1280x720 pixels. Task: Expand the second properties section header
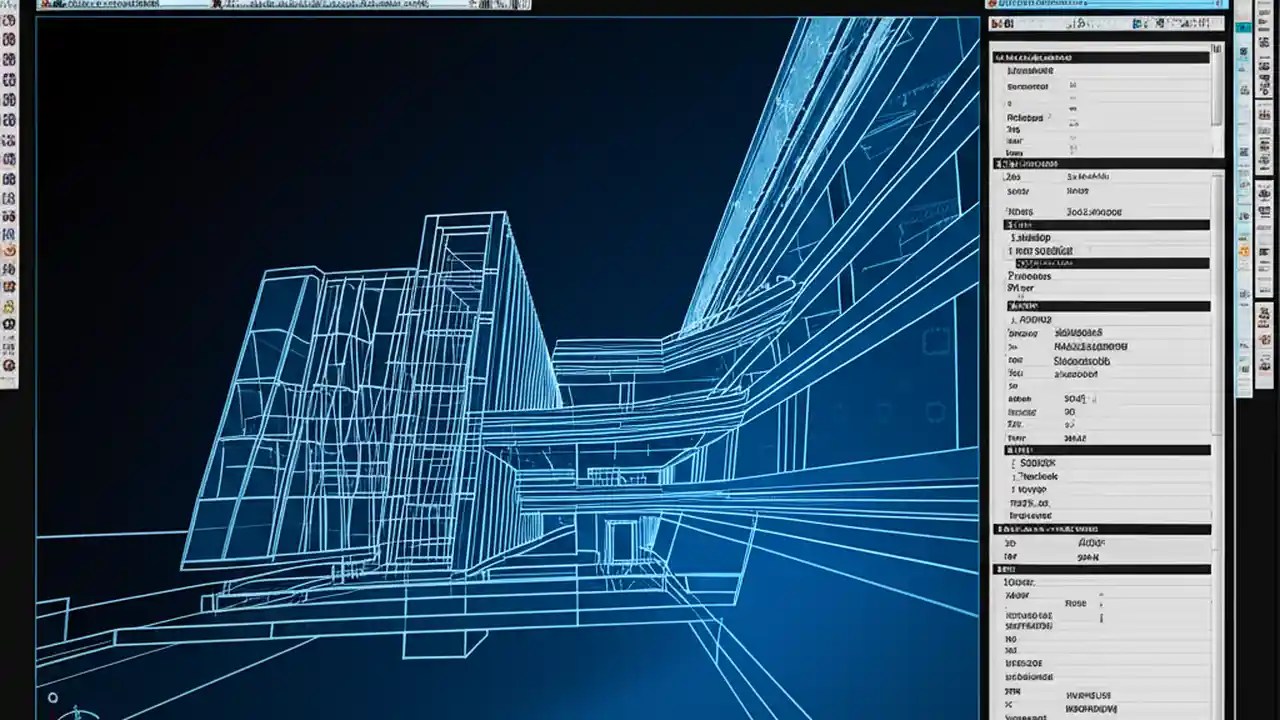tap(1100, 163)
